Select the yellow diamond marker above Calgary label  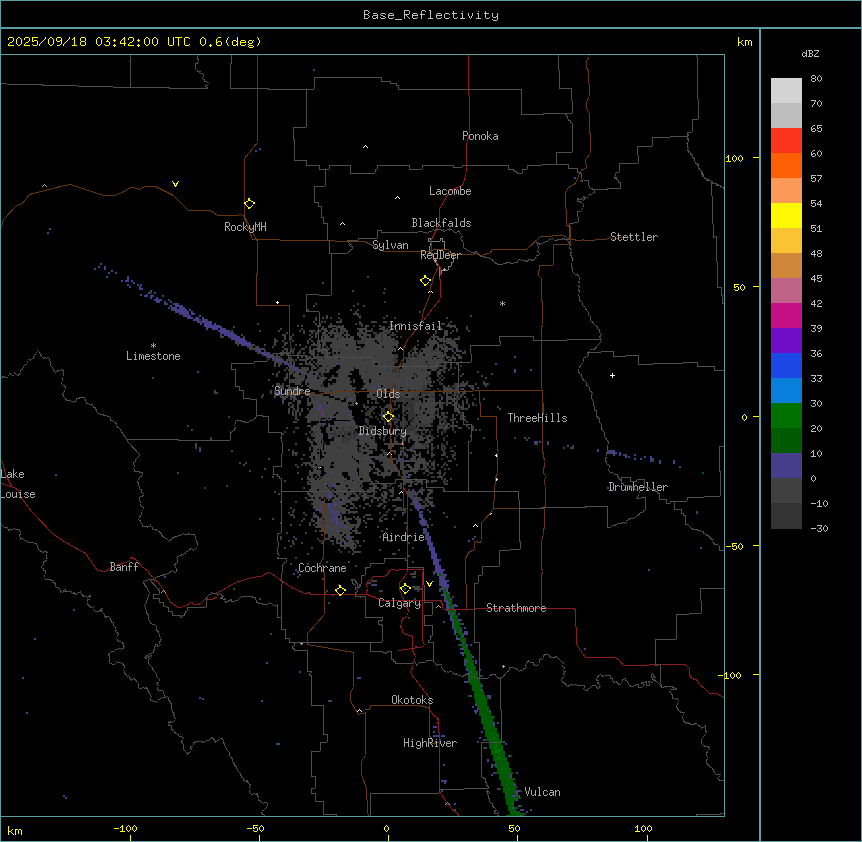point(405,588)
